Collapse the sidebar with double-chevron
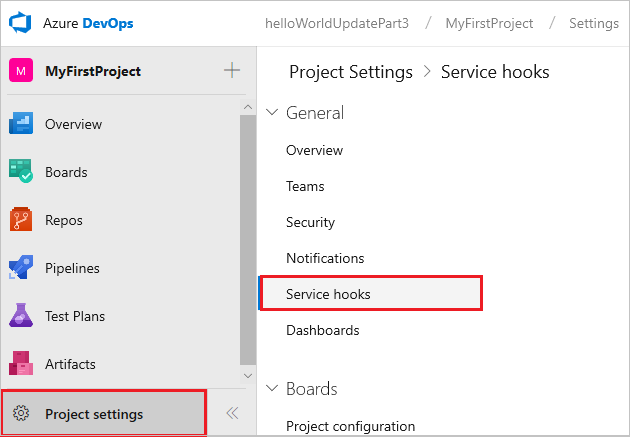Screen dimensions: 630x437 pyautogui.click(x=232, y=414)
